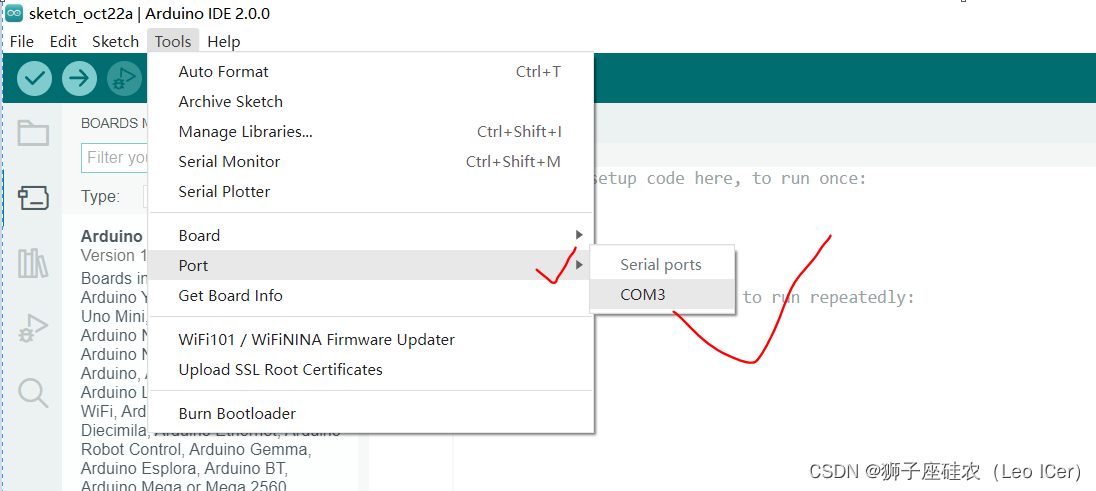Click the Arduino logo in title bar

pyautogui.click(x=14, y=13)
